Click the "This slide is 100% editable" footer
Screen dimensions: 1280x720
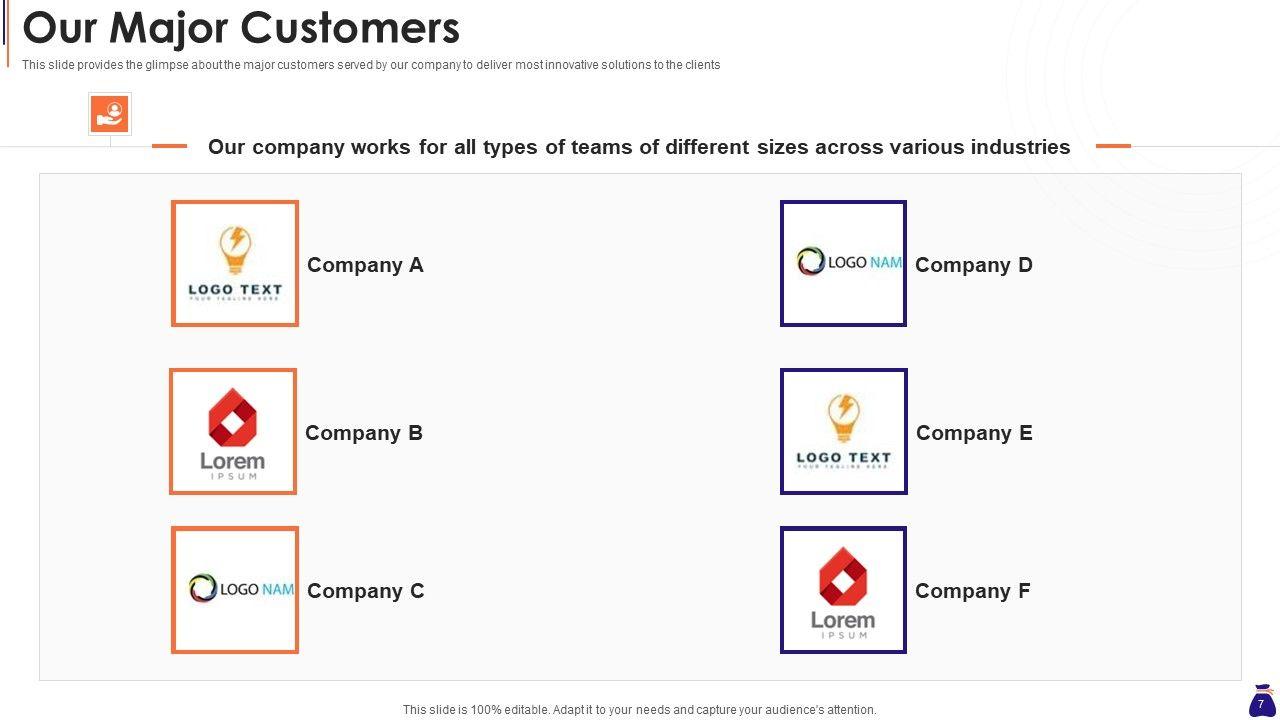pyautogui.click(x=640, y=710)
